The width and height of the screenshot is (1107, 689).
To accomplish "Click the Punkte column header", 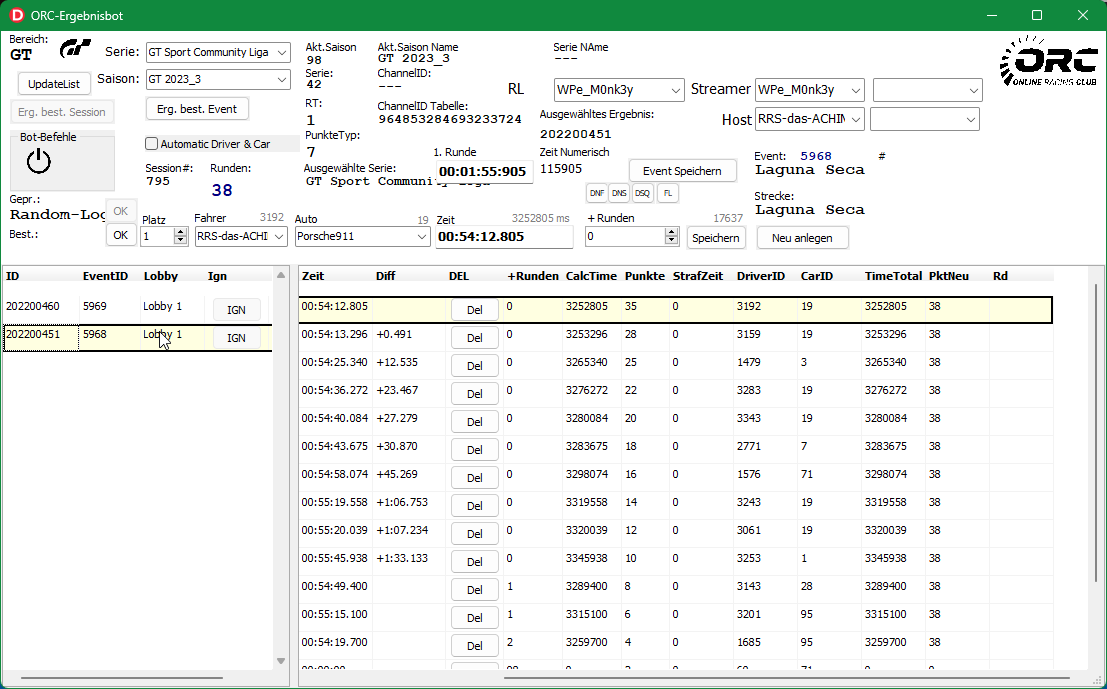I will tap(644, 276).
